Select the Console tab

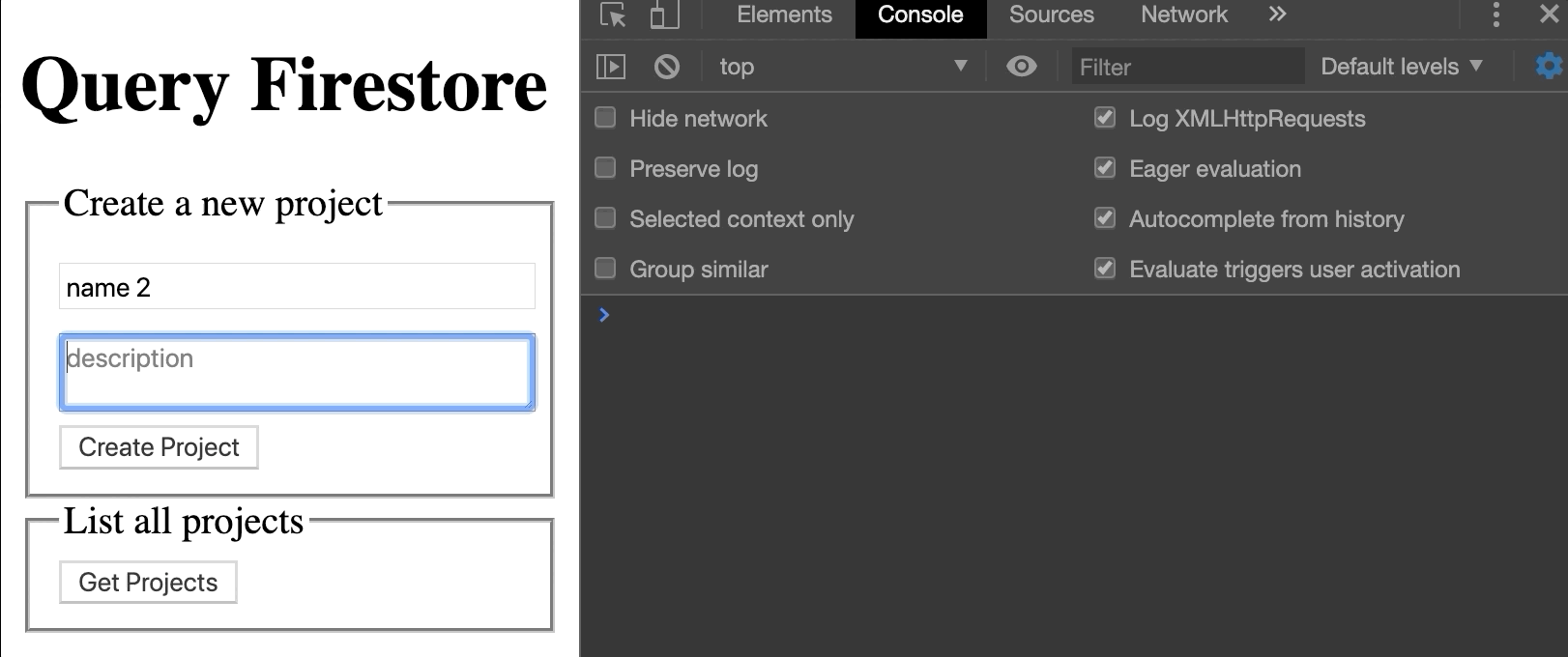pyautogui.click(x=920, y=14)
